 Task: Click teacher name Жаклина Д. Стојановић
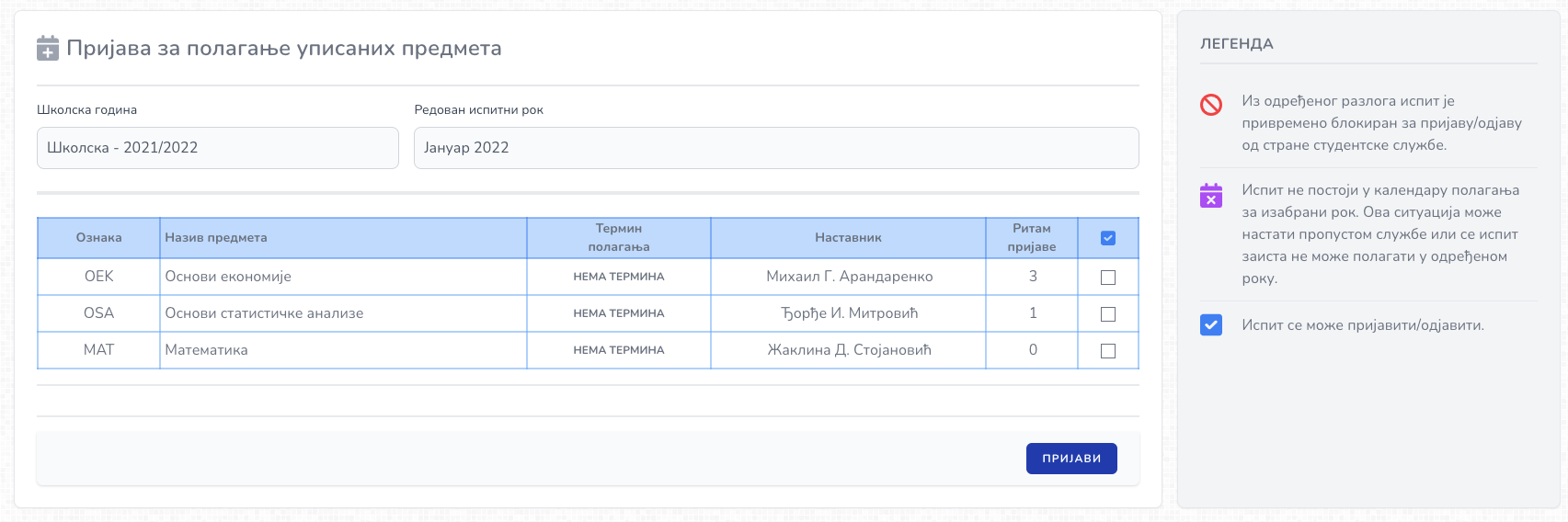850,350
